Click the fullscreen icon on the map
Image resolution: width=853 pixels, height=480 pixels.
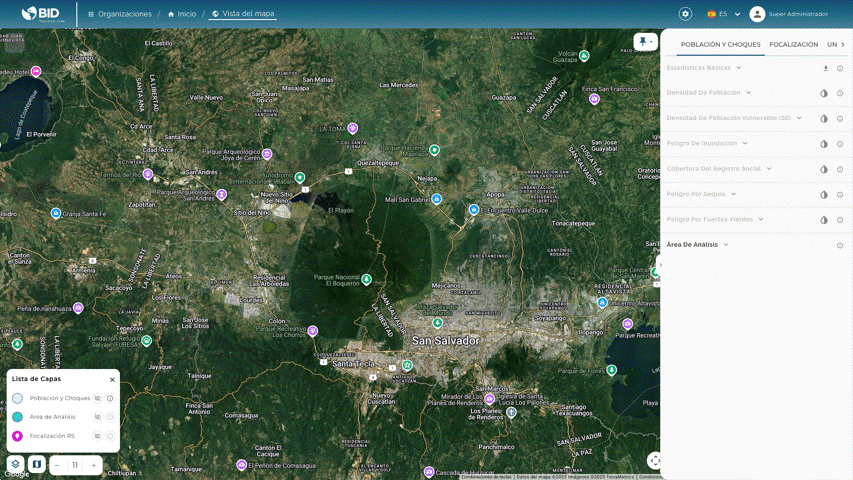tap(654, 460)
